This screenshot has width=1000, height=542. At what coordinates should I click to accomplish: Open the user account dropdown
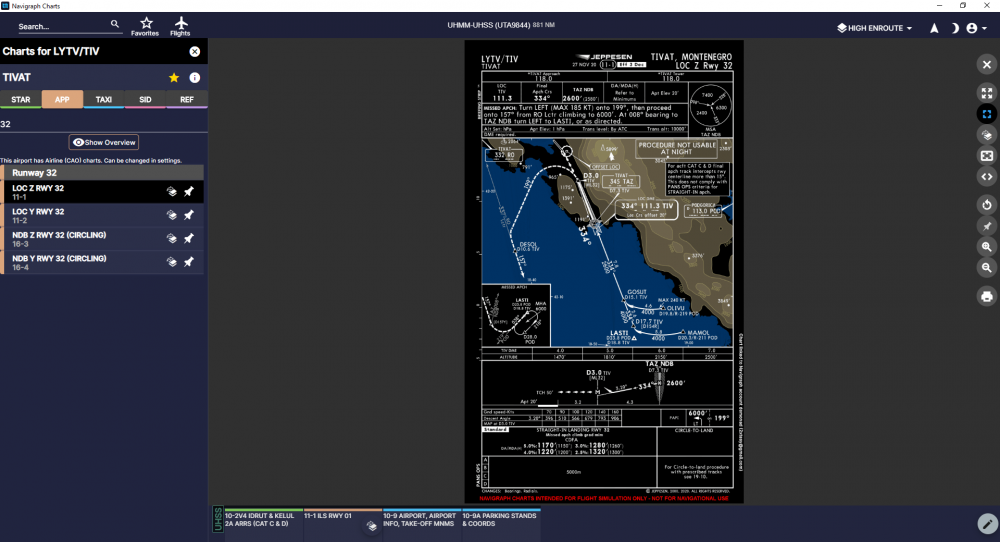tap(976, 28)
